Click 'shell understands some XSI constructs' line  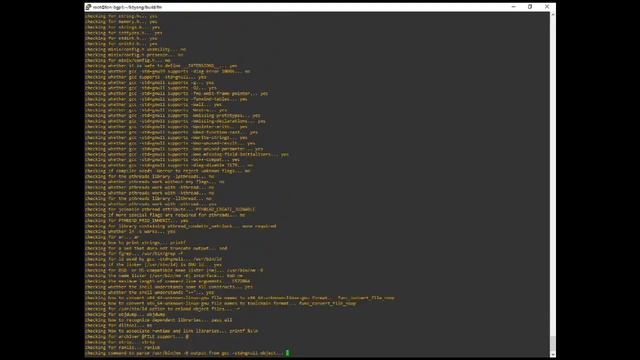169,287
